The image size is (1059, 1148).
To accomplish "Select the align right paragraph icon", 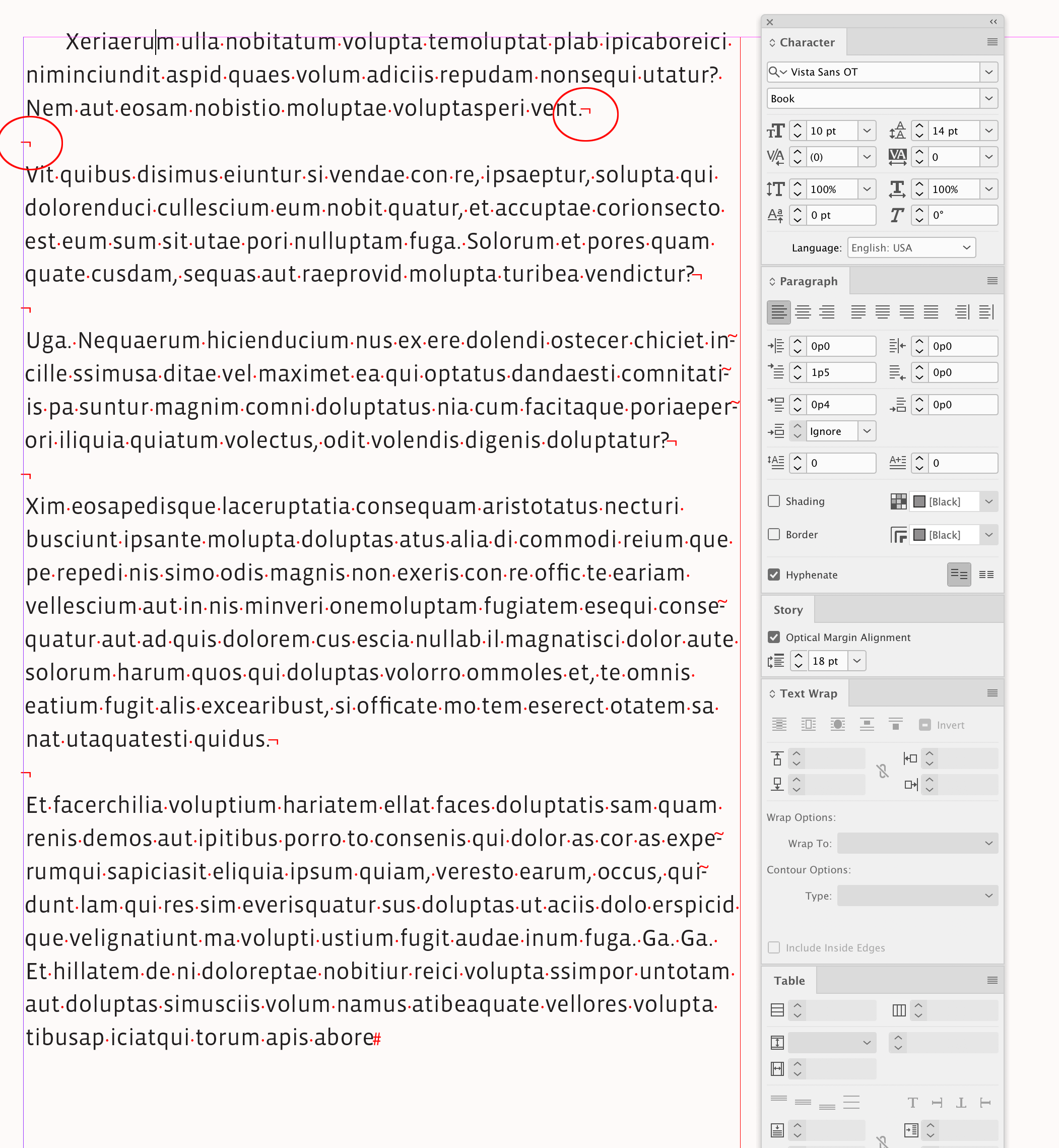I will pos(827,312).
